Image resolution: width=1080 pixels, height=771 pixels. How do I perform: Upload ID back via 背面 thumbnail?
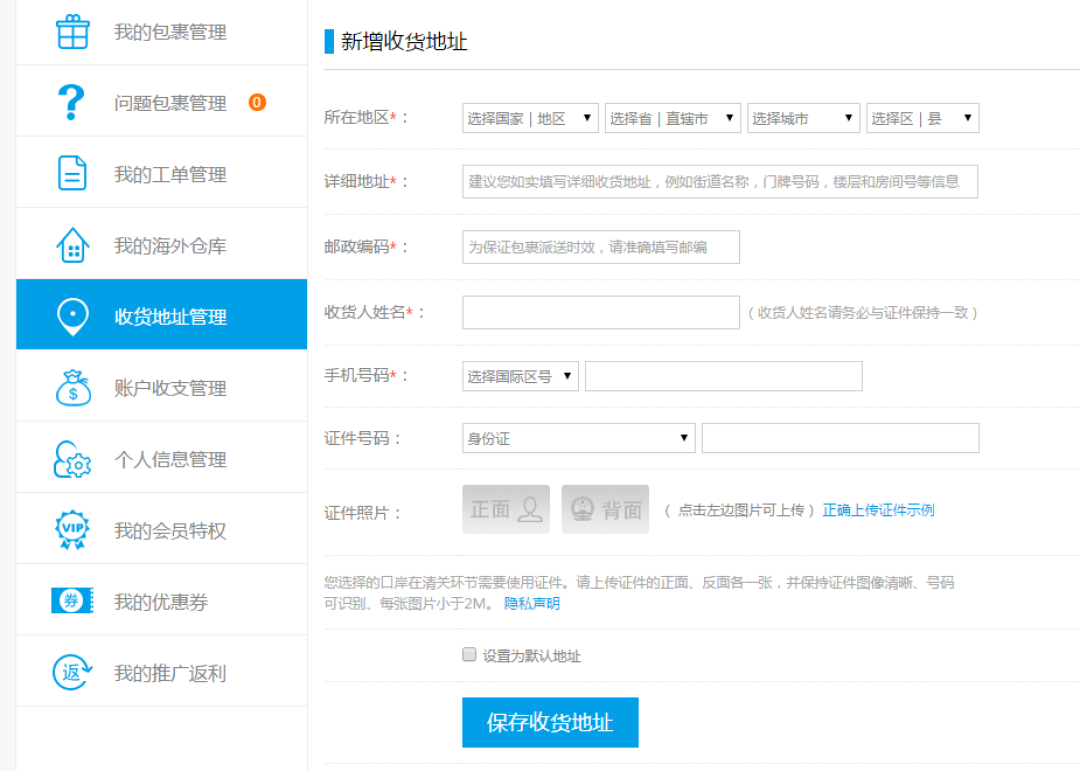[605, 509]
